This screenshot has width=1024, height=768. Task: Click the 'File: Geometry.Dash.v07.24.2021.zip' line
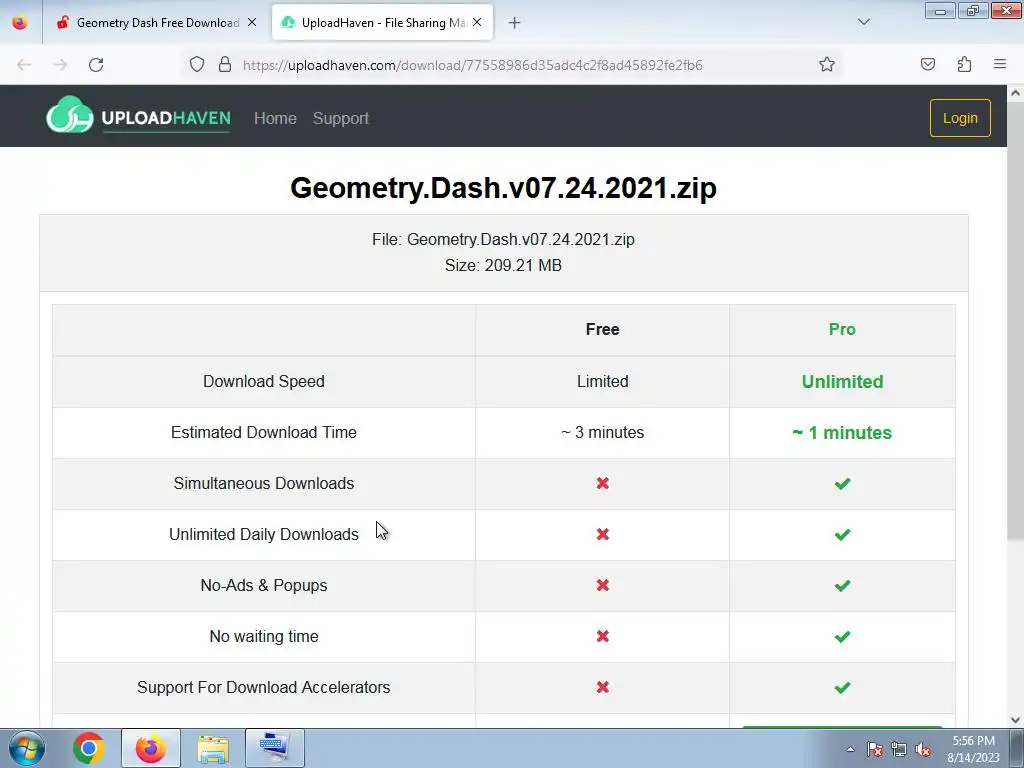coord(504,239)
